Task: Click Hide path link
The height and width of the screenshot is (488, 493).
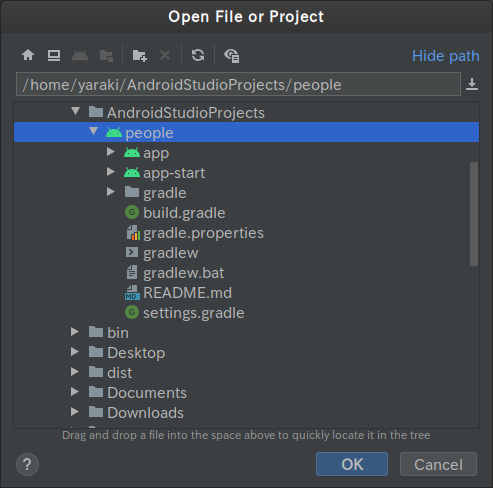Action: tap(446, 56)
